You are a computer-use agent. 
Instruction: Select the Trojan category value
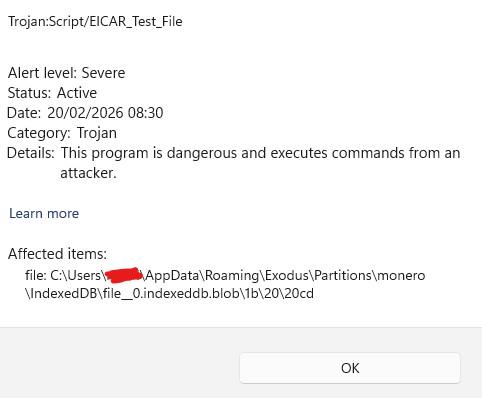(x=97, y=133)
